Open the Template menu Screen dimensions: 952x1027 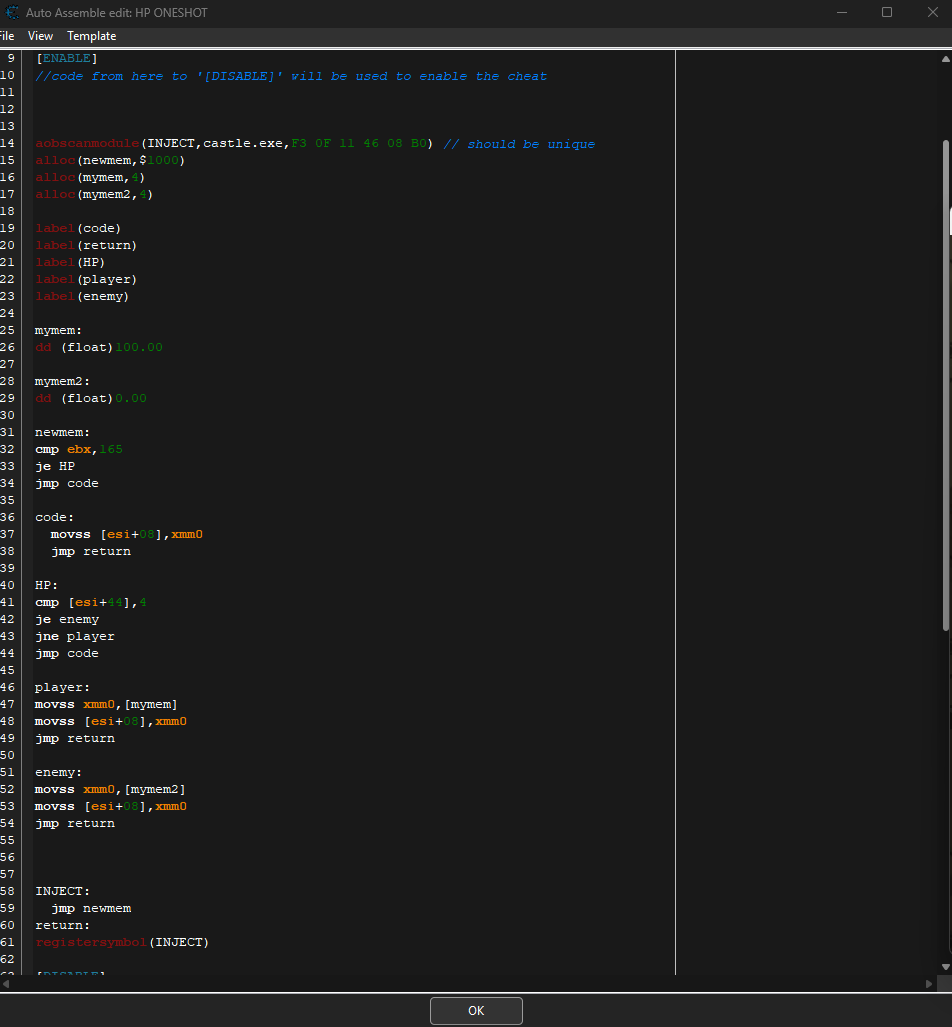click(x=91, y=36)
